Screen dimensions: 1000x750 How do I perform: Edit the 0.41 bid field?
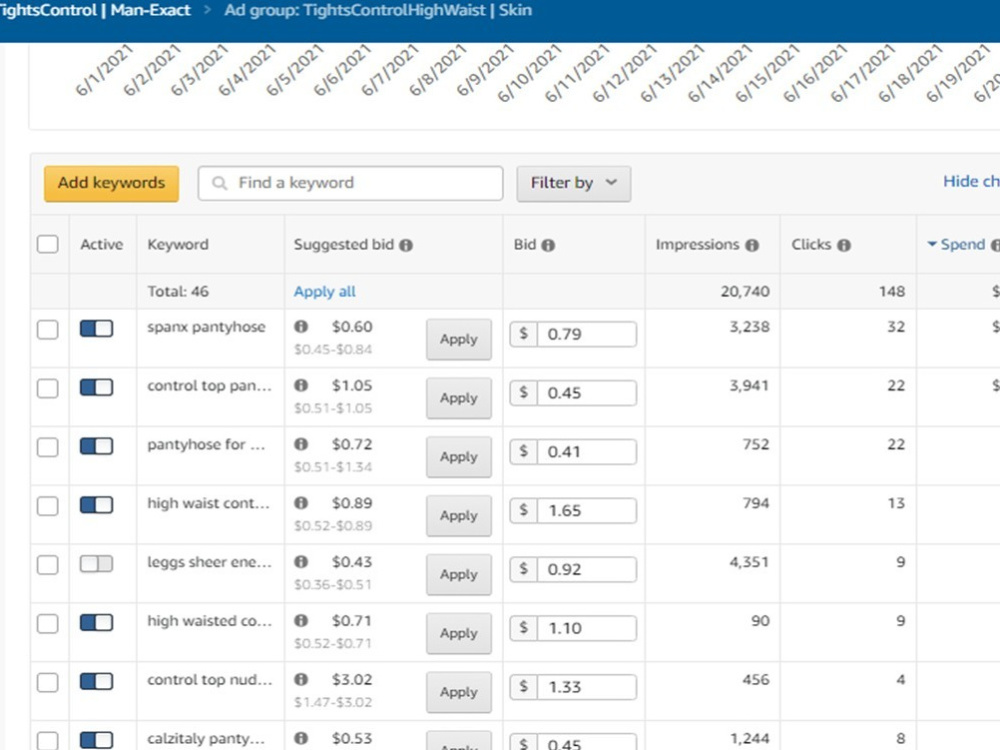(586, 452)
